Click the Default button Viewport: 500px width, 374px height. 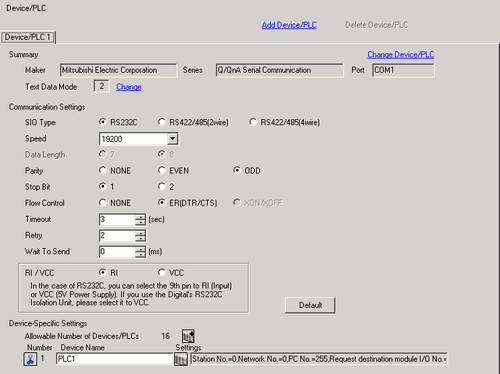(x=310, y=305)
